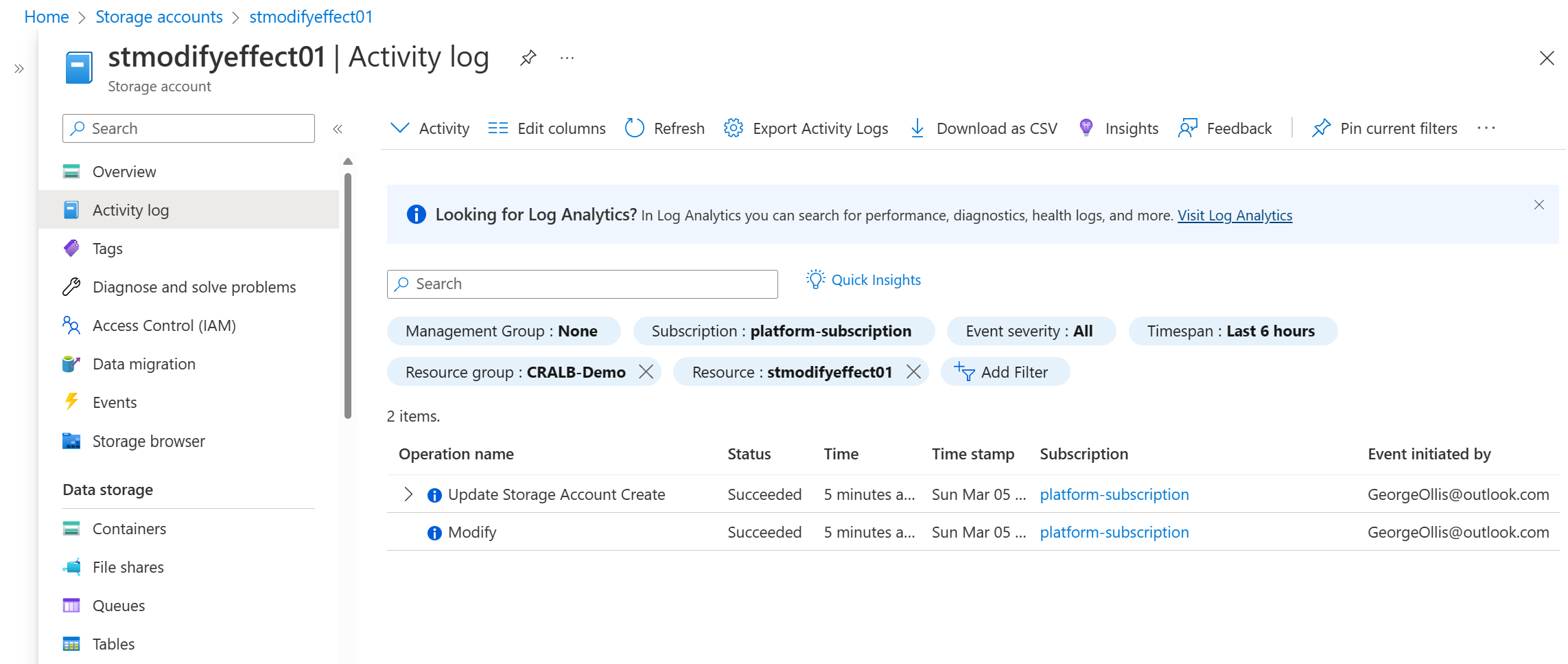Expand the Update Storage Account Create row
1568x664 pixels.
click(408, 494)
